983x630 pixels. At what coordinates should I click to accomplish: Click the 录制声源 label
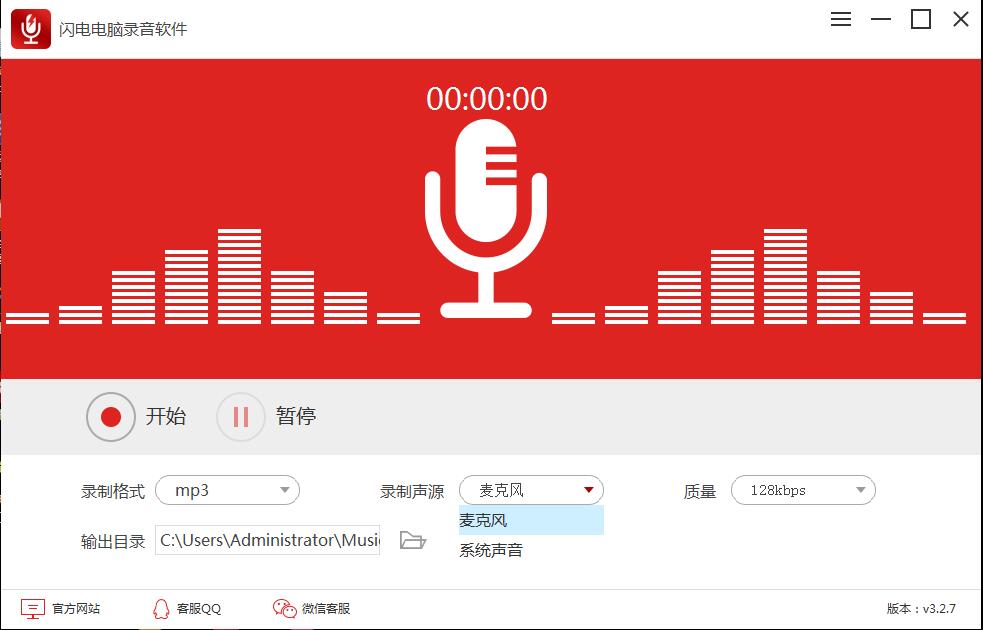(x=412, y=491)
